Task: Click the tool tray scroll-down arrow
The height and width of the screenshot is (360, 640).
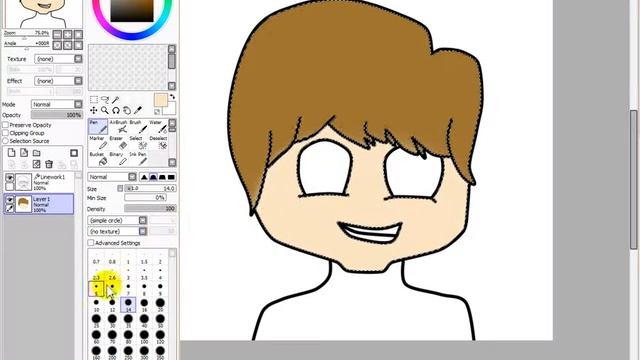Action: 172,162
